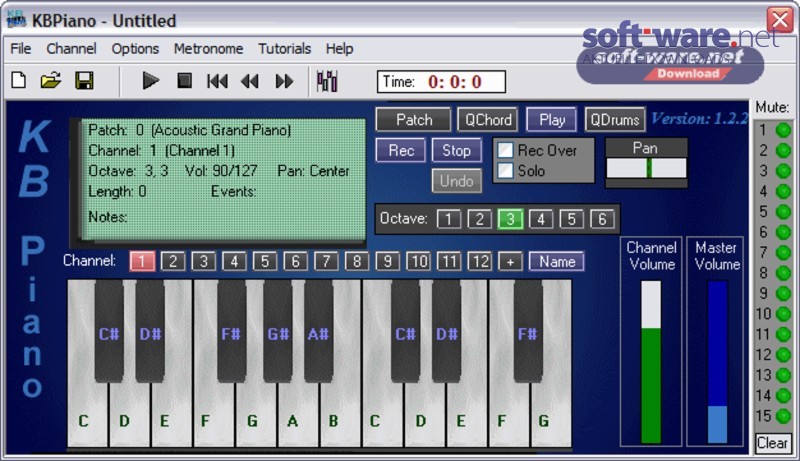Select Octave 5
Viewport: 800px width, 461px height.
571,219
